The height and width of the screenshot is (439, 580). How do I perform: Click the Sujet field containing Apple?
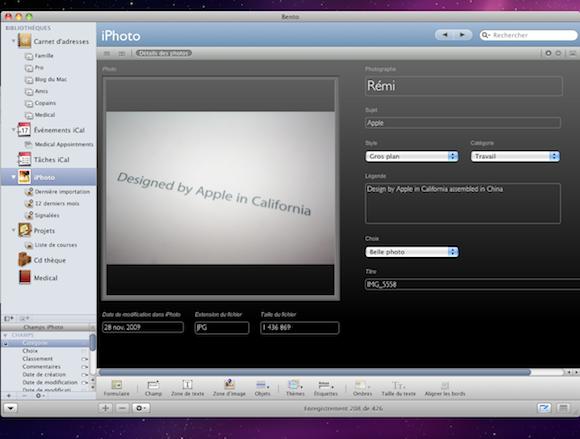click(463, 123)
